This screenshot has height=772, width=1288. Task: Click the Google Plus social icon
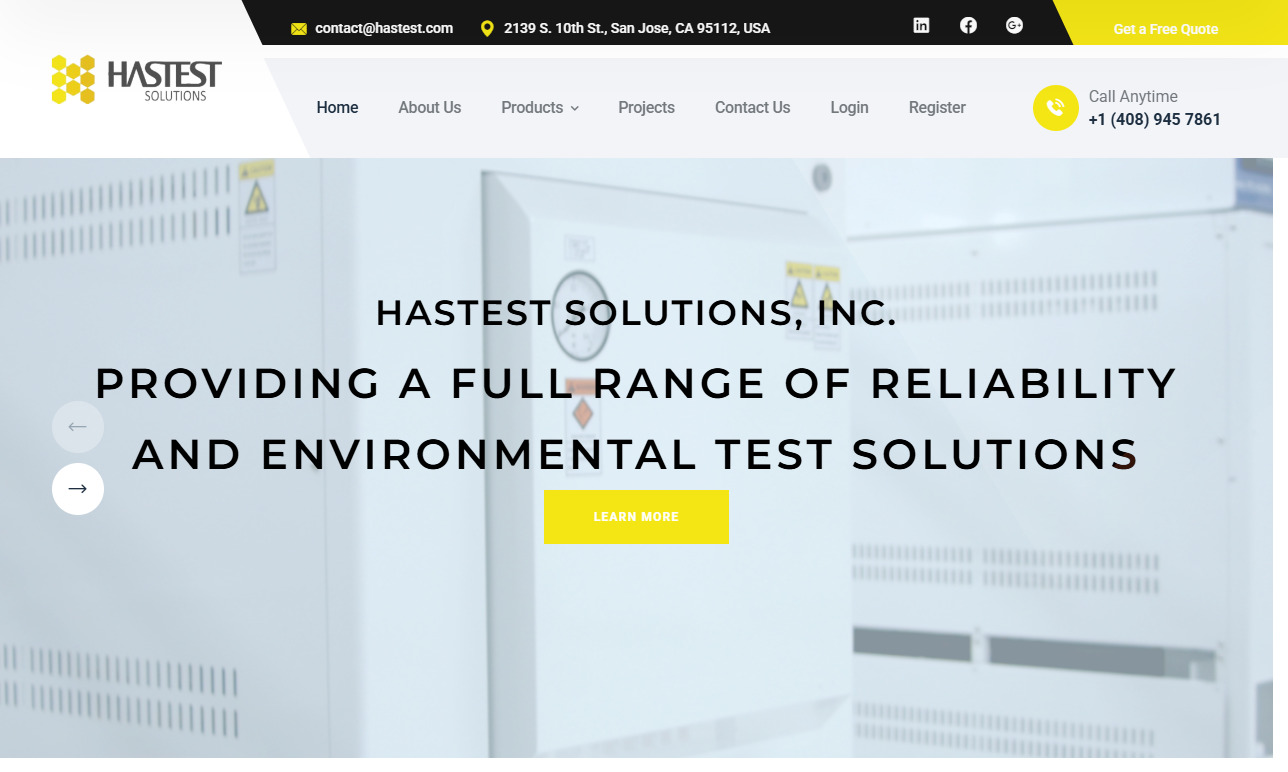(1014, 25)
